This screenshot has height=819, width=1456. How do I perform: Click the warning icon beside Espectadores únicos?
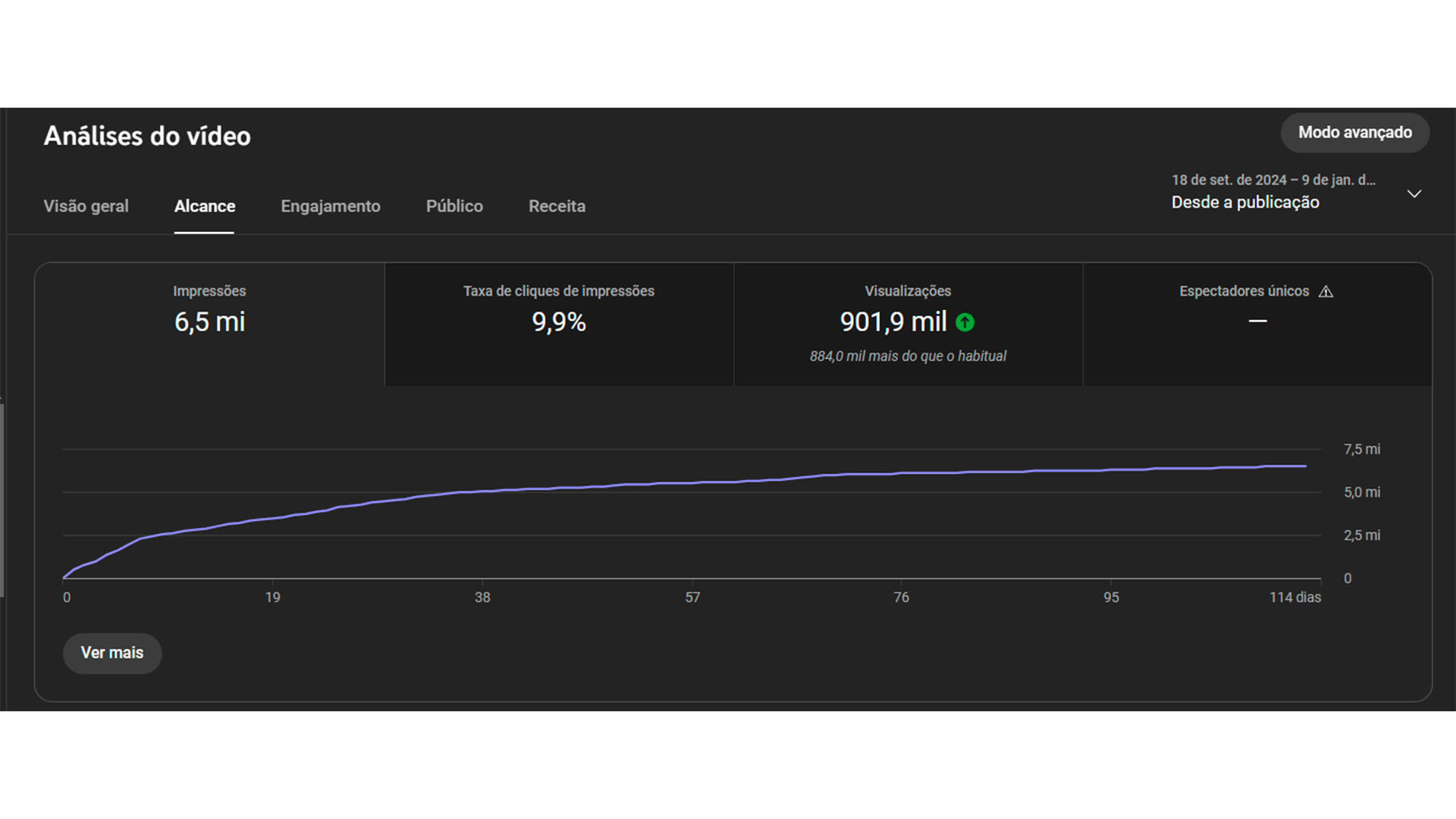1326,291
